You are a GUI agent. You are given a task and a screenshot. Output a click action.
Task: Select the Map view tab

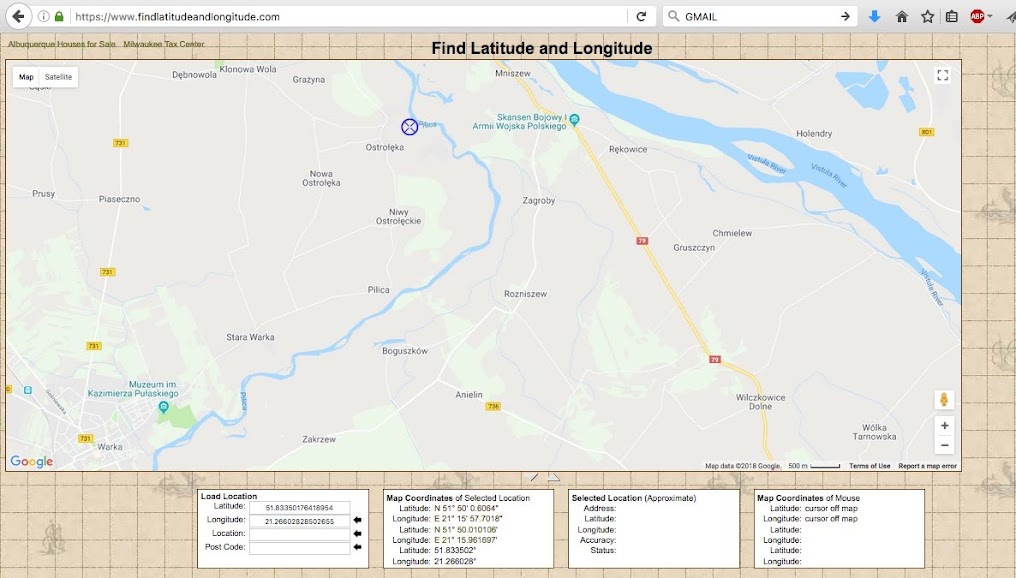tap(26, 77)
